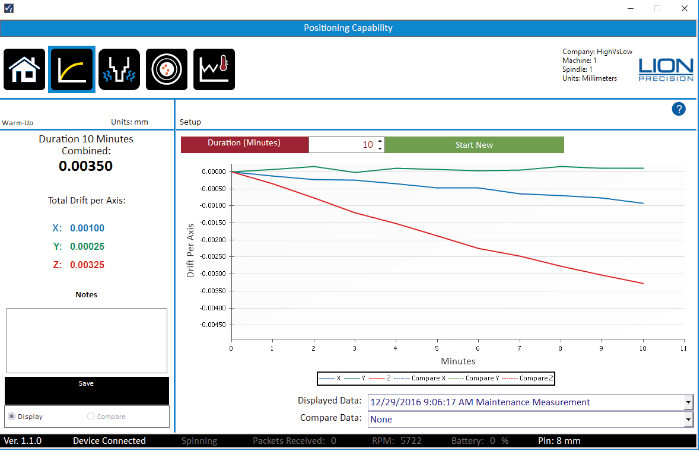Click the X drift value 0.00100
This screenshot has height=451, width=700.
click(87, 228)
